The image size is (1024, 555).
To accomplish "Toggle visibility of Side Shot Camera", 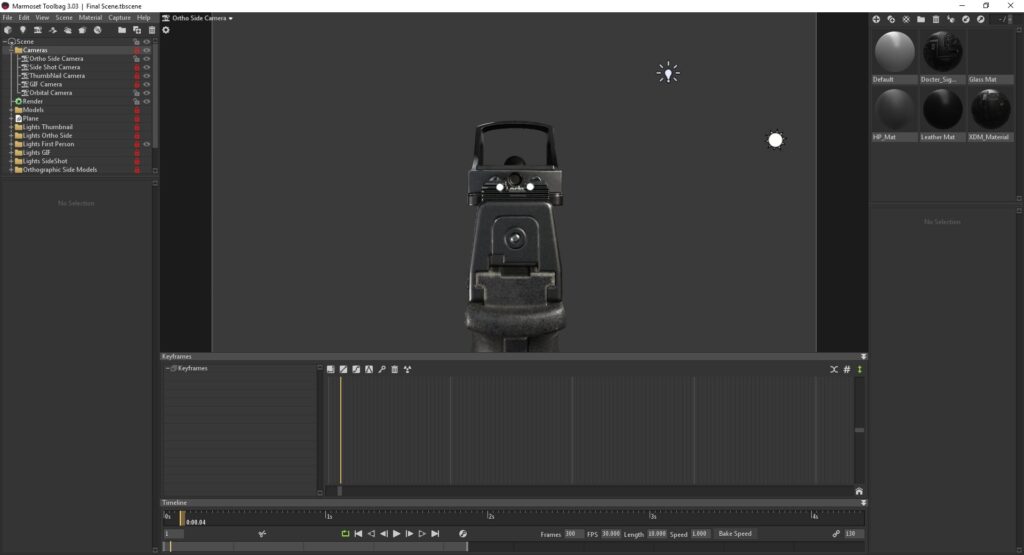I will (x=146, y=67).
